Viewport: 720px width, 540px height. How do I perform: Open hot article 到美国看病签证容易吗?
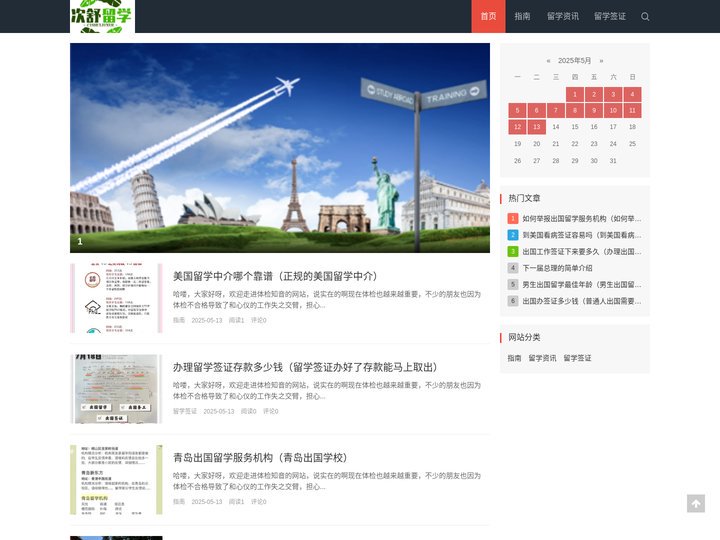pos(581,235)
